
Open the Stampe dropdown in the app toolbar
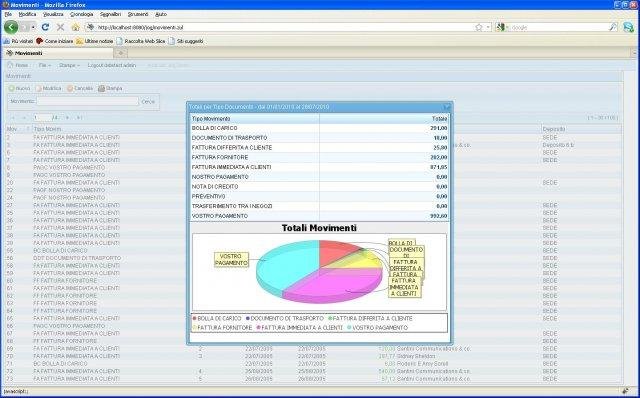point(69,65)
